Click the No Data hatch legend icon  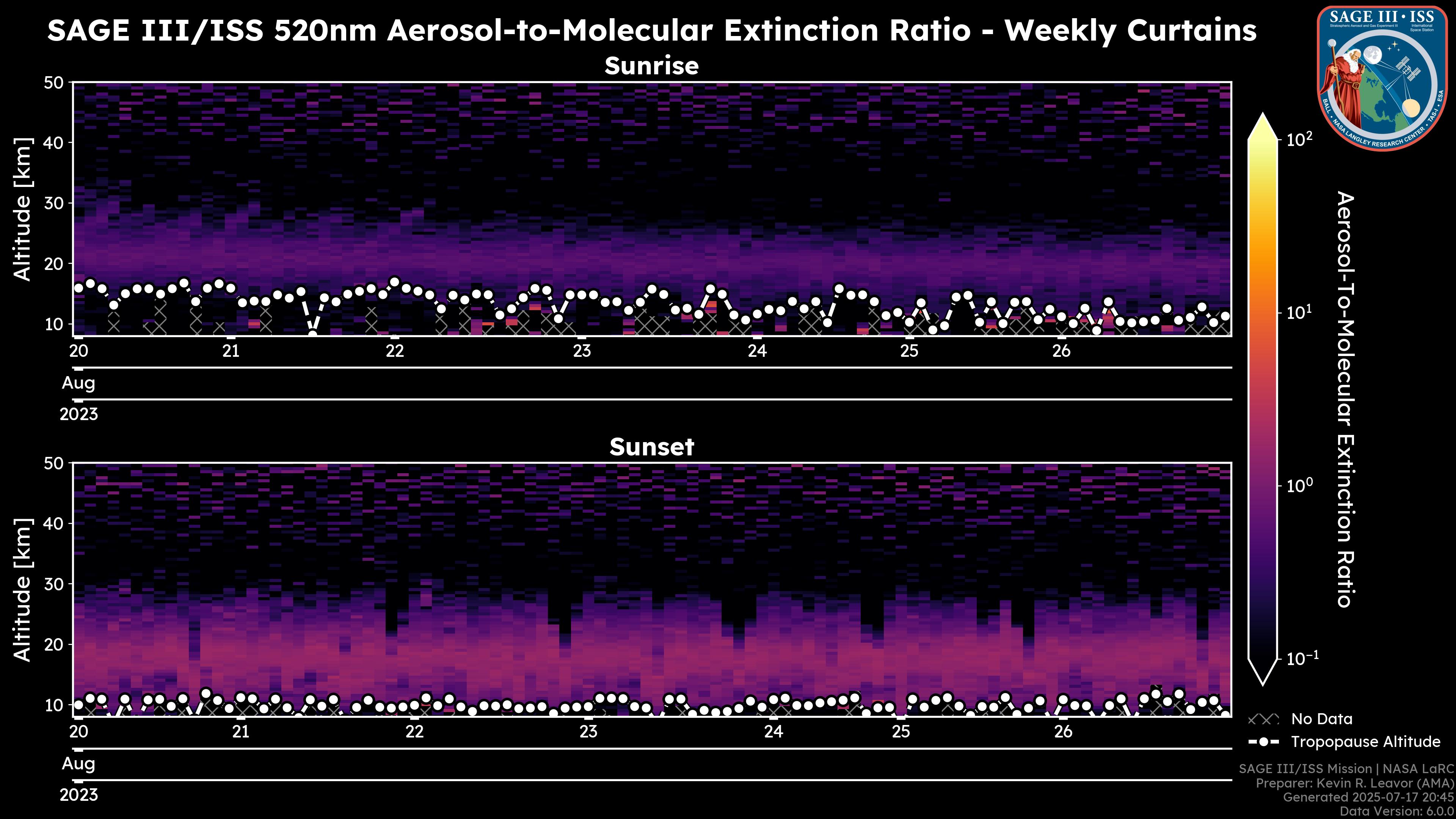(x=1263, y=720)
